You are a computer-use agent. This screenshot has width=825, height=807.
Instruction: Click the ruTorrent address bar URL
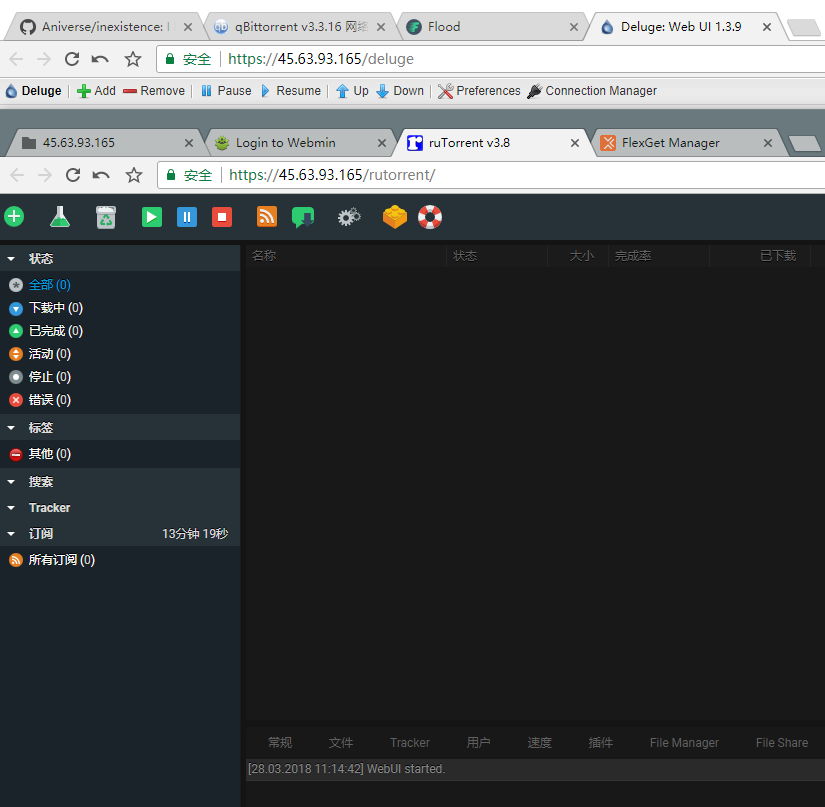click(332, 175)
